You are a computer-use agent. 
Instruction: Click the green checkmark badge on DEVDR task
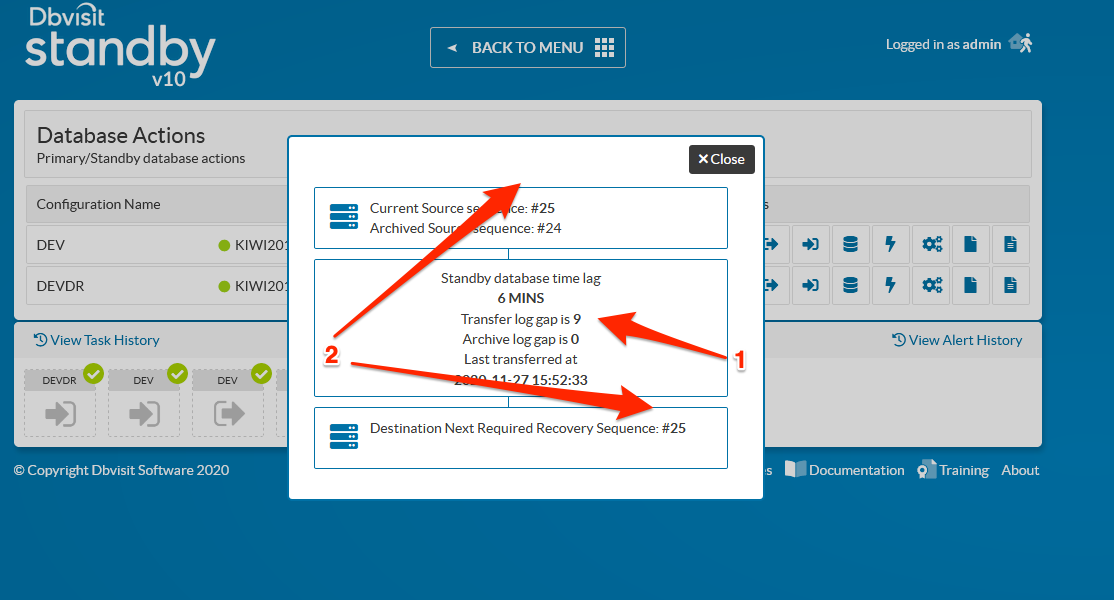(92, 373)
